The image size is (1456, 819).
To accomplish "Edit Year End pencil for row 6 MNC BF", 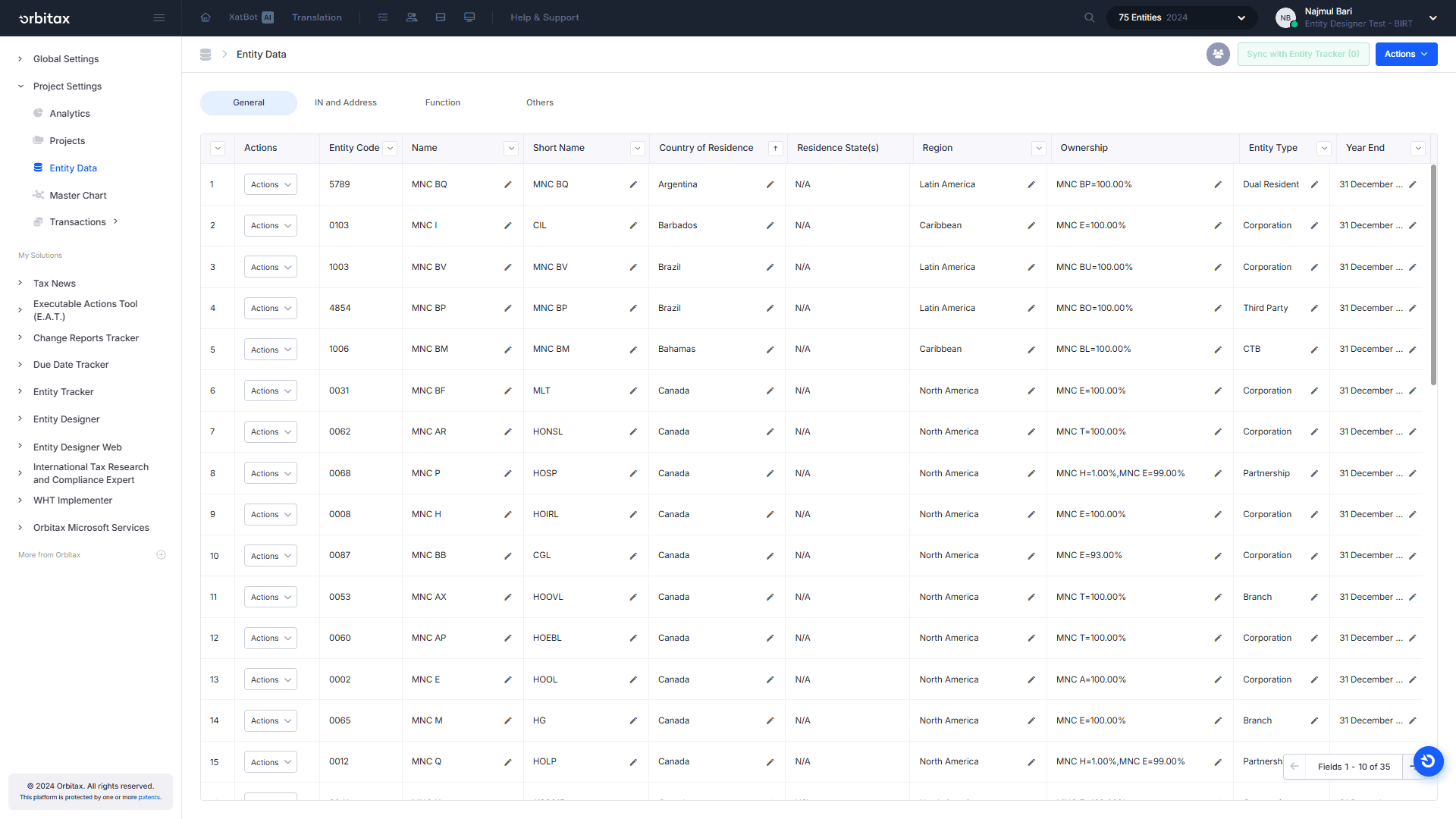I will pos(1413,391).
